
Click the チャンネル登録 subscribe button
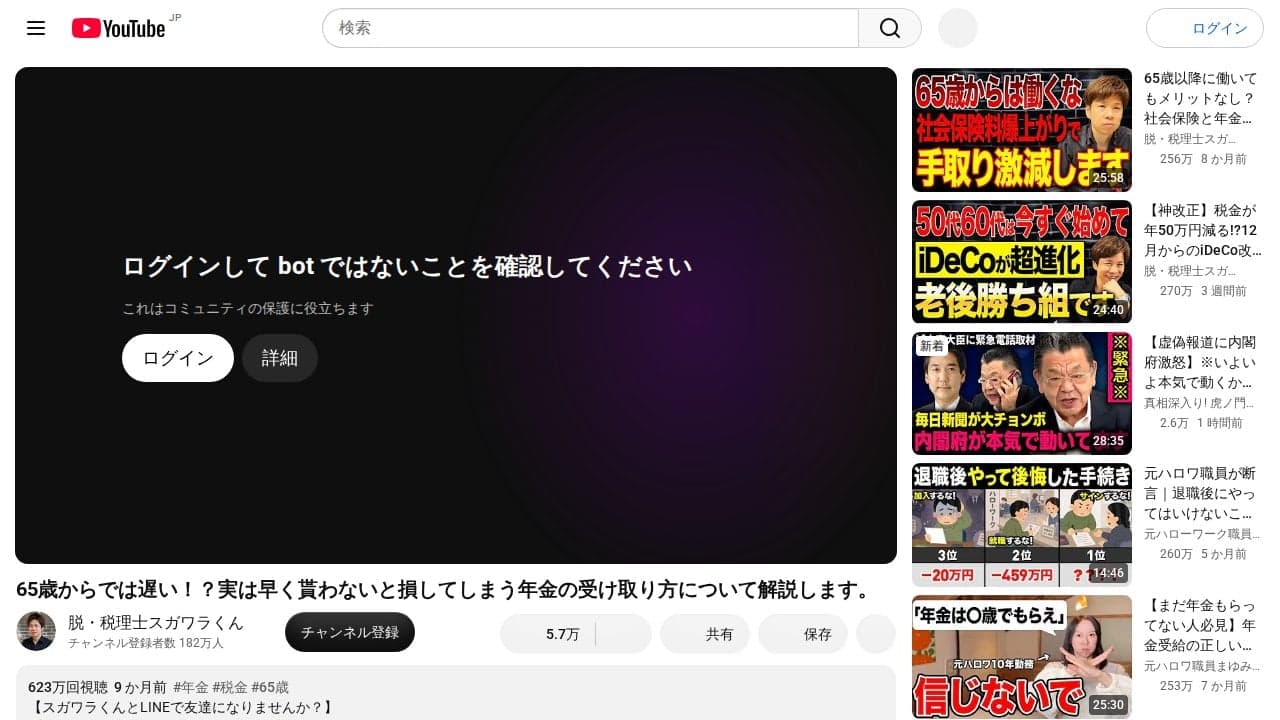pos(350,632)
